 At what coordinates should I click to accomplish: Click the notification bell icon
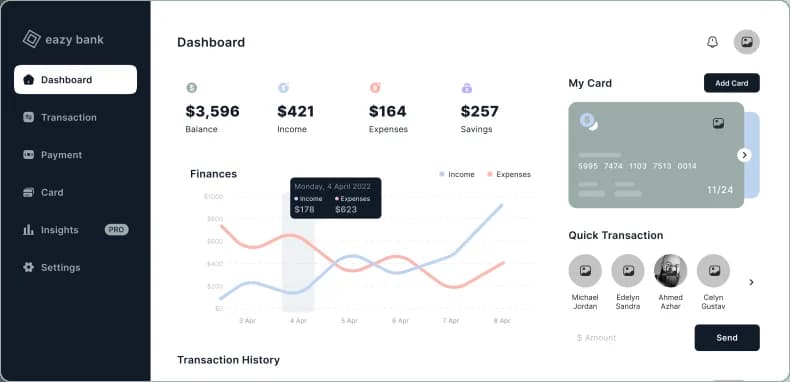(x=712, y=42)
